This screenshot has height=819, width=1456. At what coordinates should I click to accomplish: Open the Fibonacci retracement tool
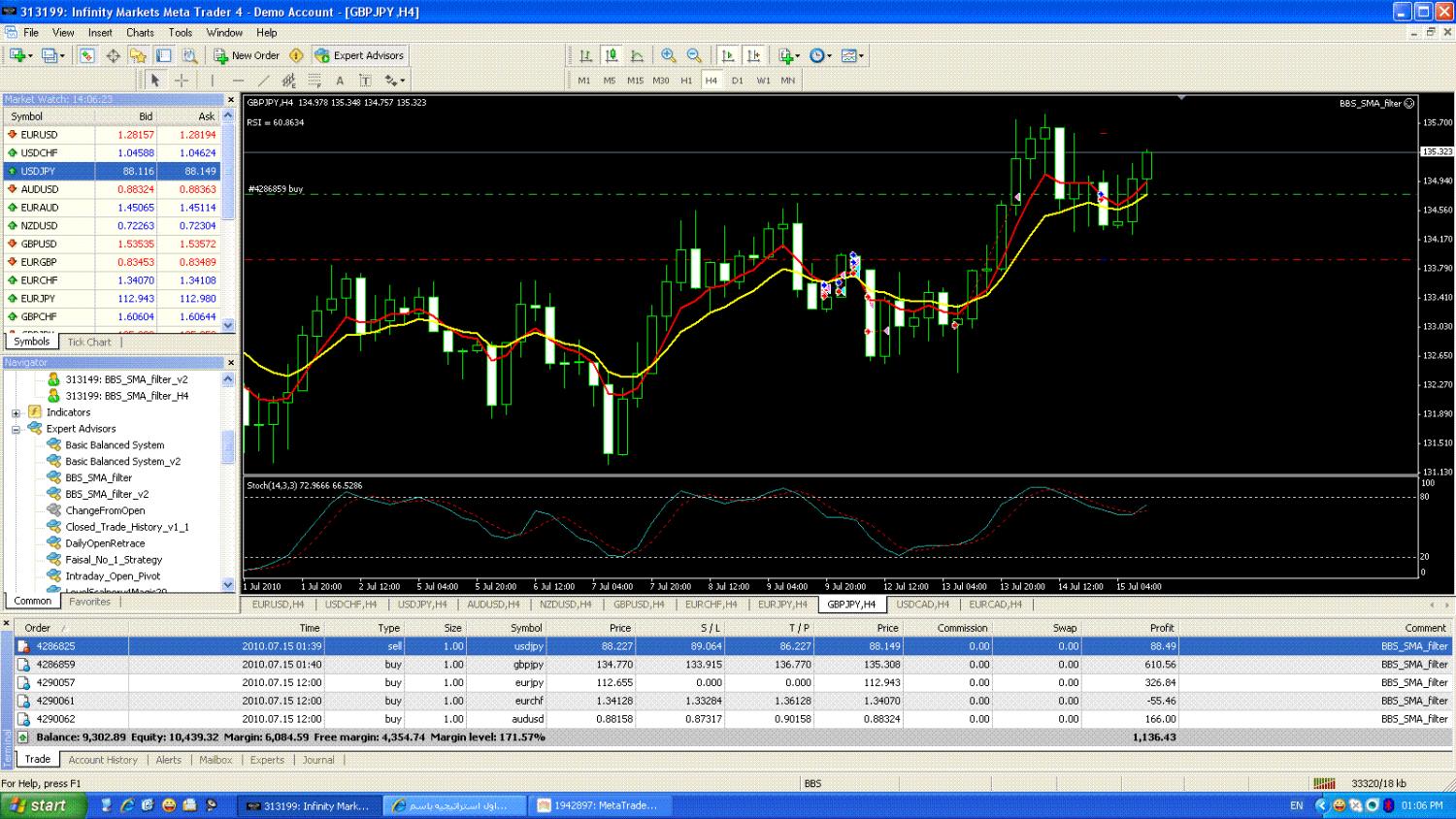(x=314, y=81)
